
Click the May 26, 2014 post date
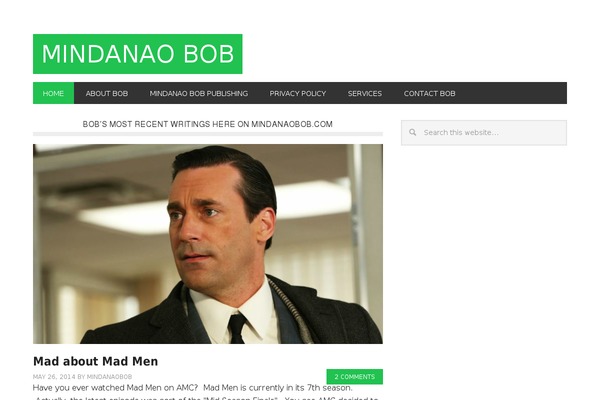click(x=54, y=377)
